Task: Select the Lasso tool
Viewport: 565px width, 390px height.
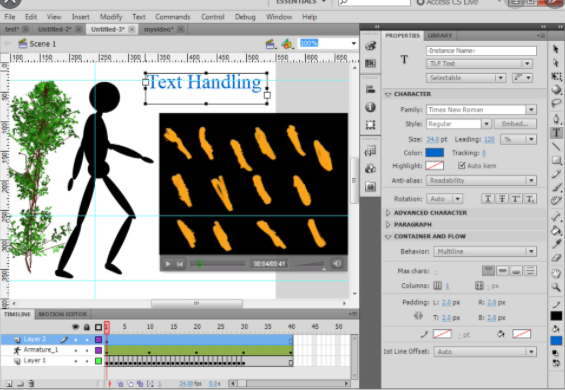Action: [556, 104]
